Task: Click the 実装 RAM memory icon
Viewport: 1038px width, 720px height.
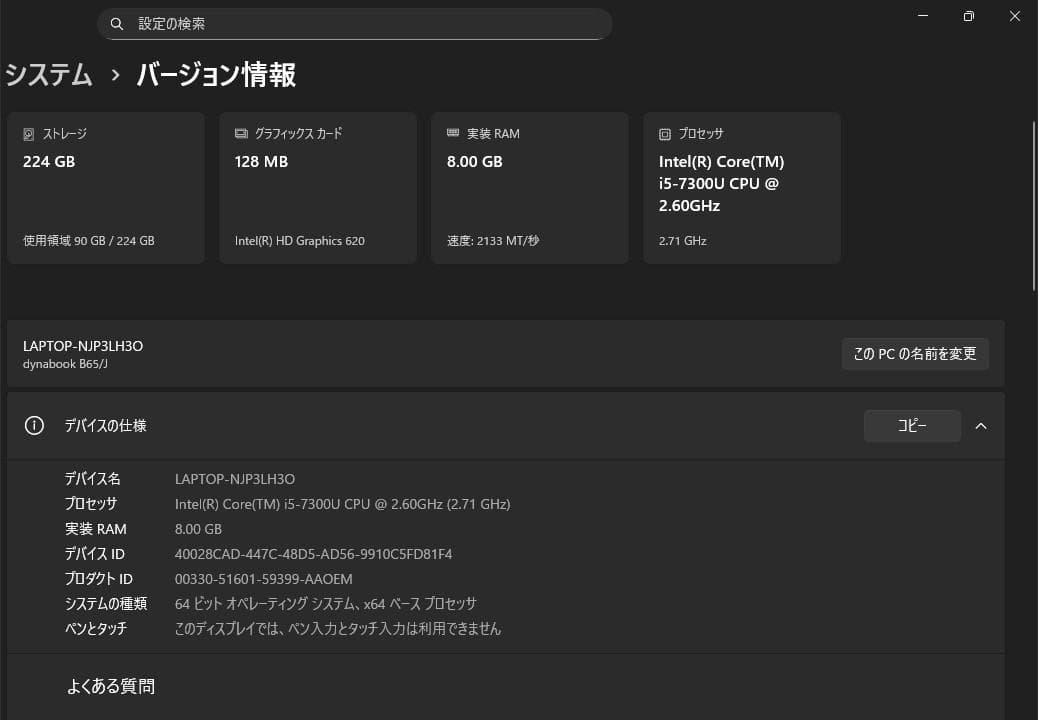Action: click(452, 133)
